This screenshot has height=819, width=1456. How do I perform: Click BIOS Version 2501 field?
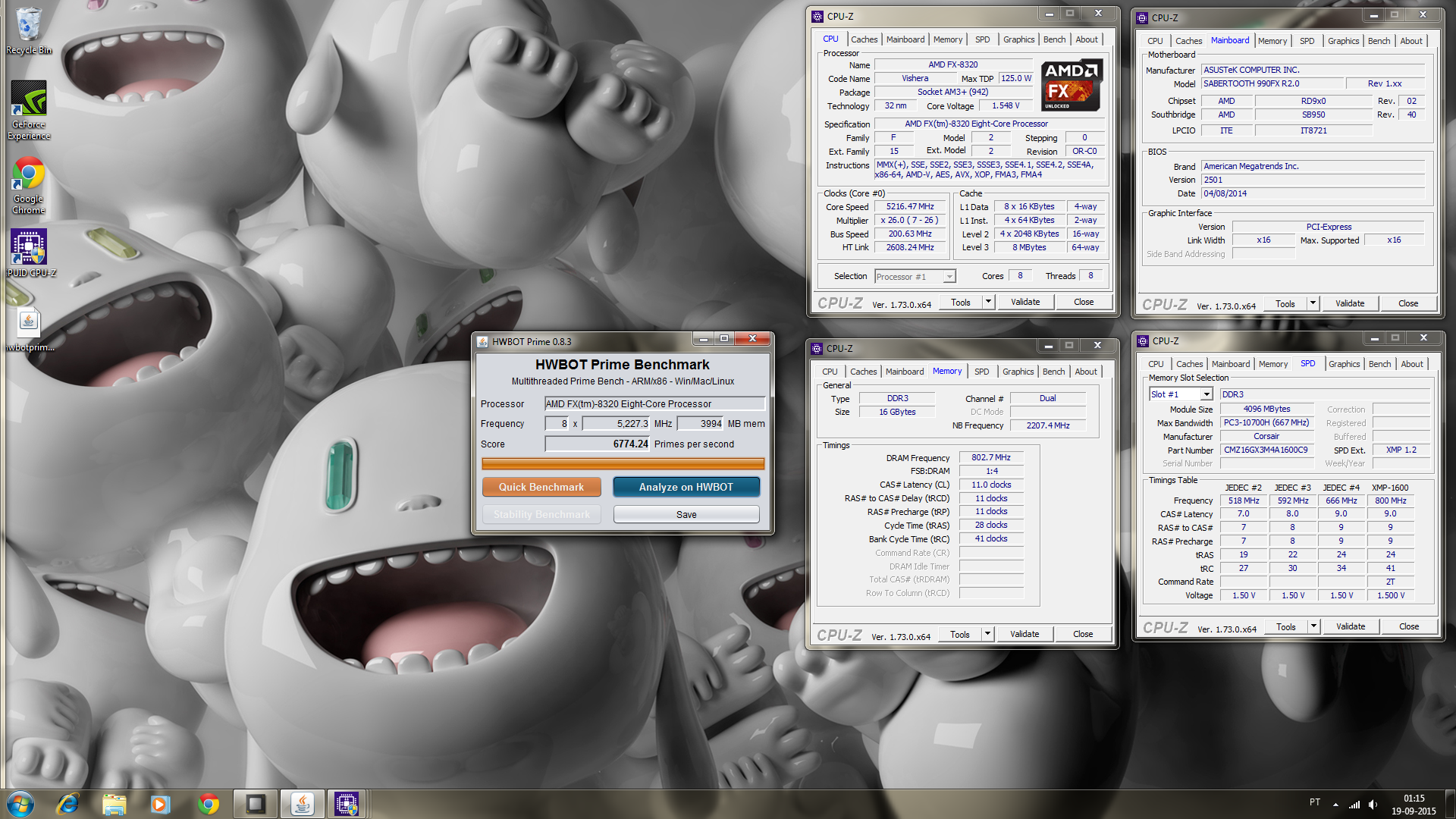coord(1313,180)
